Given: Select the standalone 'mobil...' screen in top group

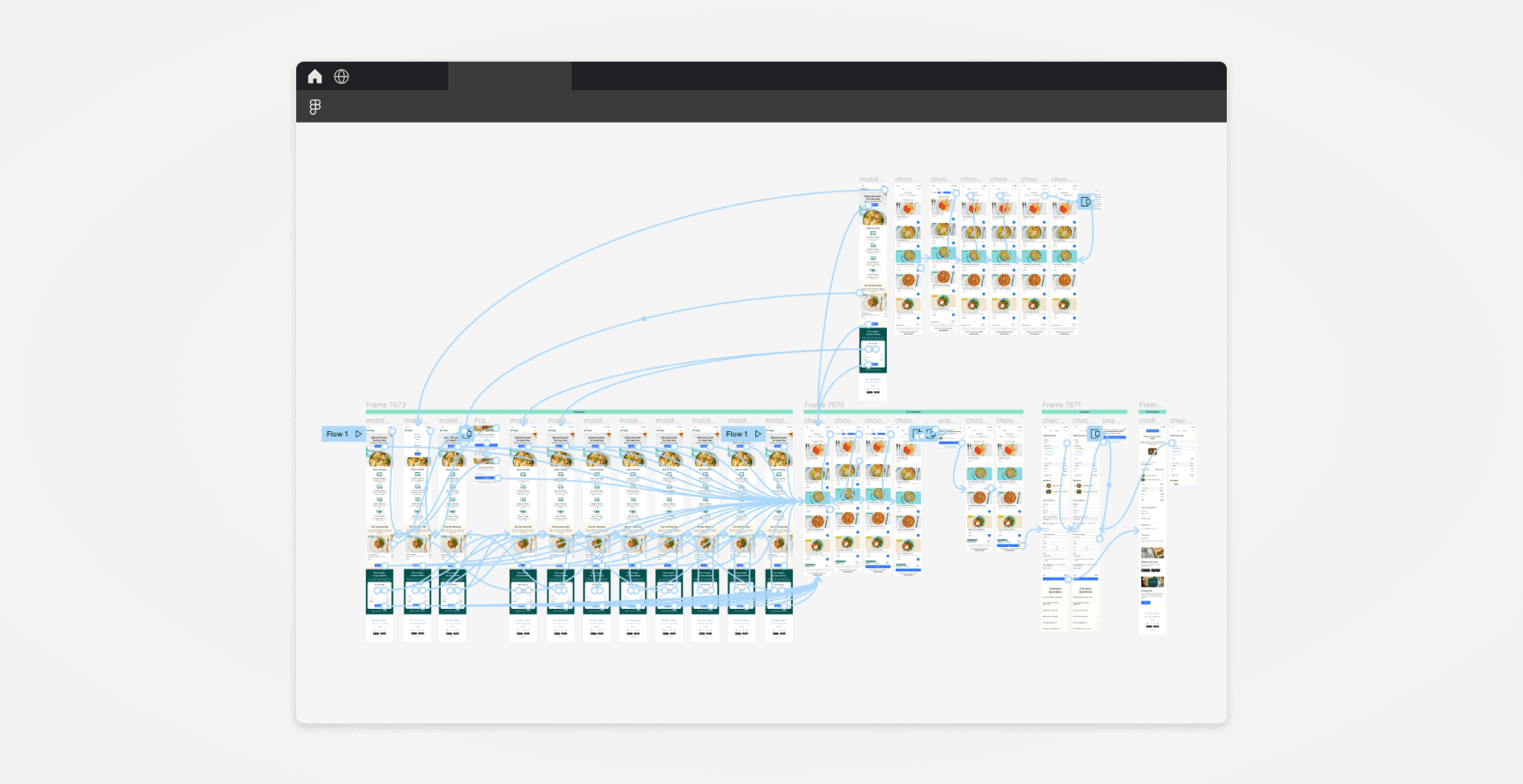Looking at the screenshot, I should pyautogui.click(x=873, y=292).
